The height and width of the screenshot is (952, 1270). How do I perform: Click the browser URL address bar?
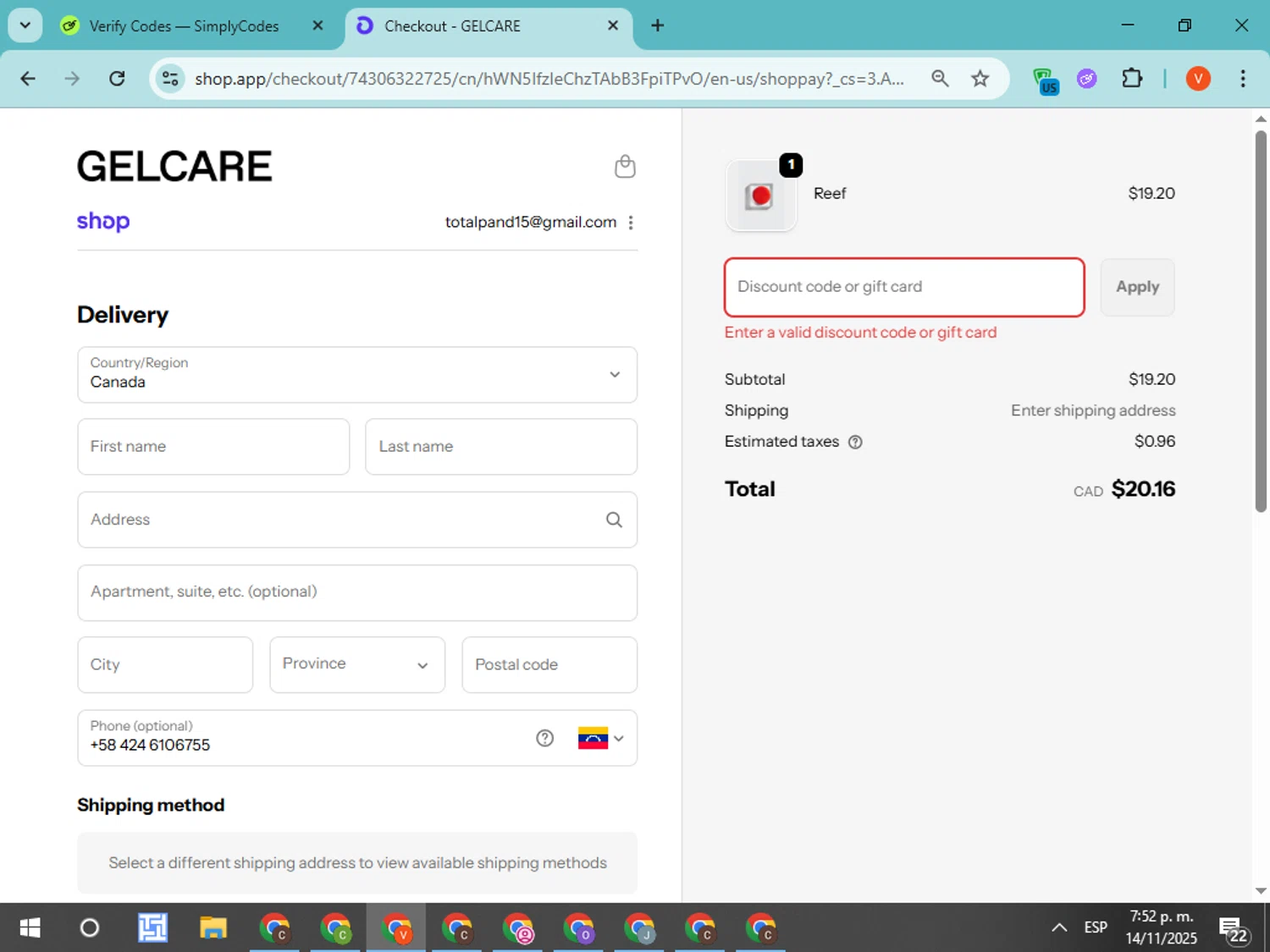click(549, 79)
